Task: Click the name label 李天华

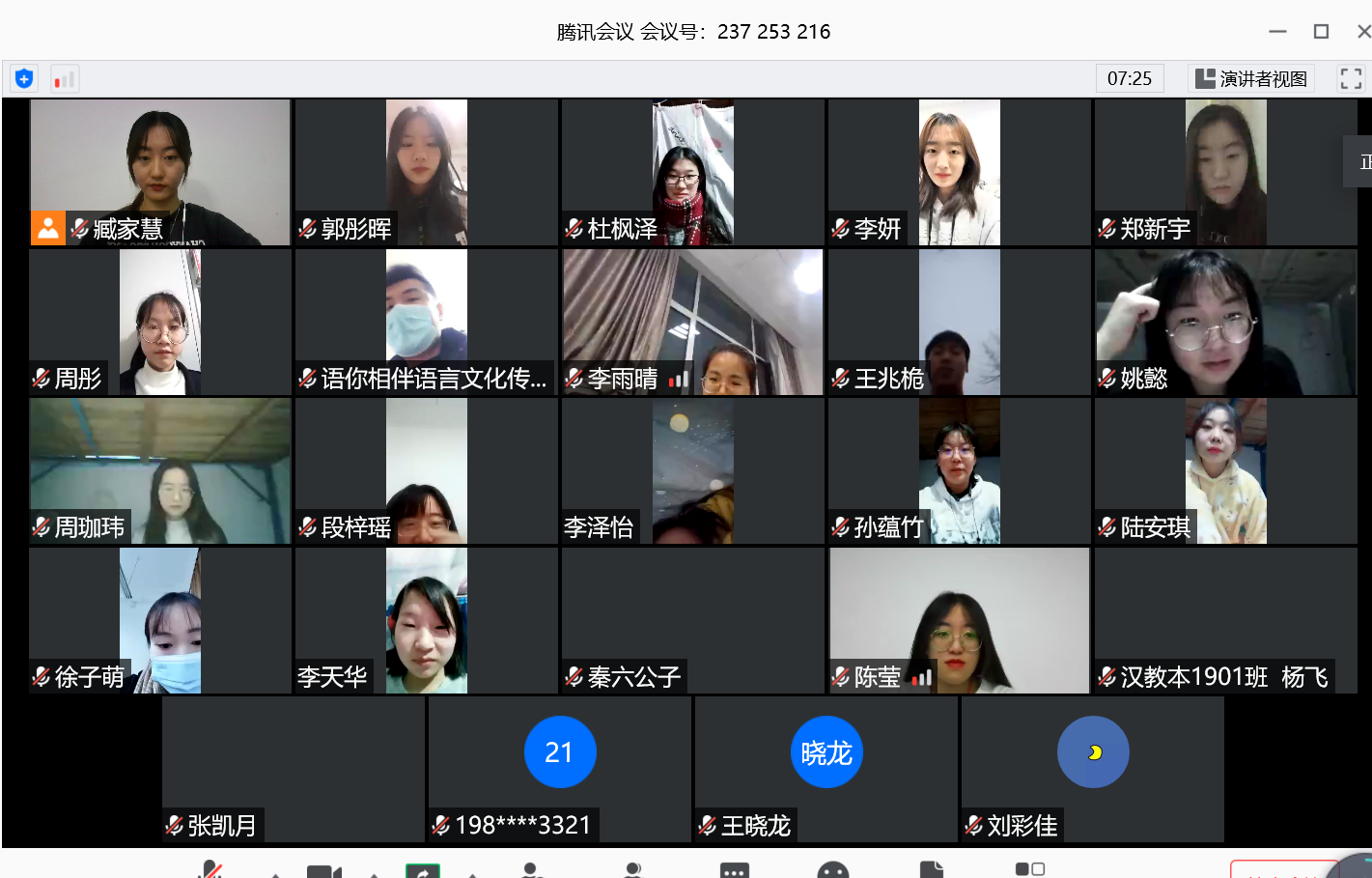Action: click(x=332, y=677)
